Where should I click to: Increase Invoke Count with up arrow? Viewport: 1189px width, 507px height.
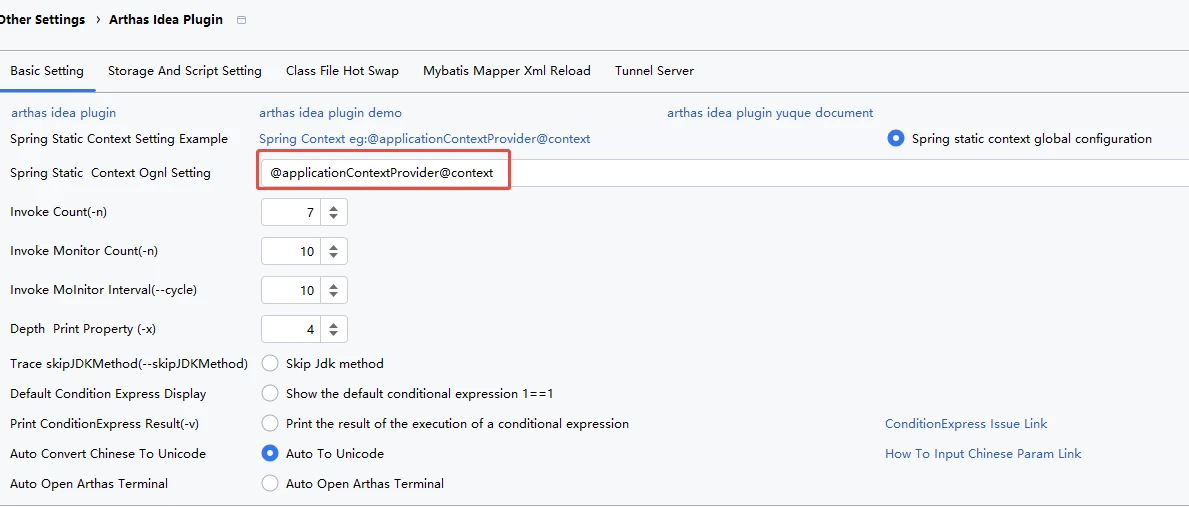(x=334, y=208)
